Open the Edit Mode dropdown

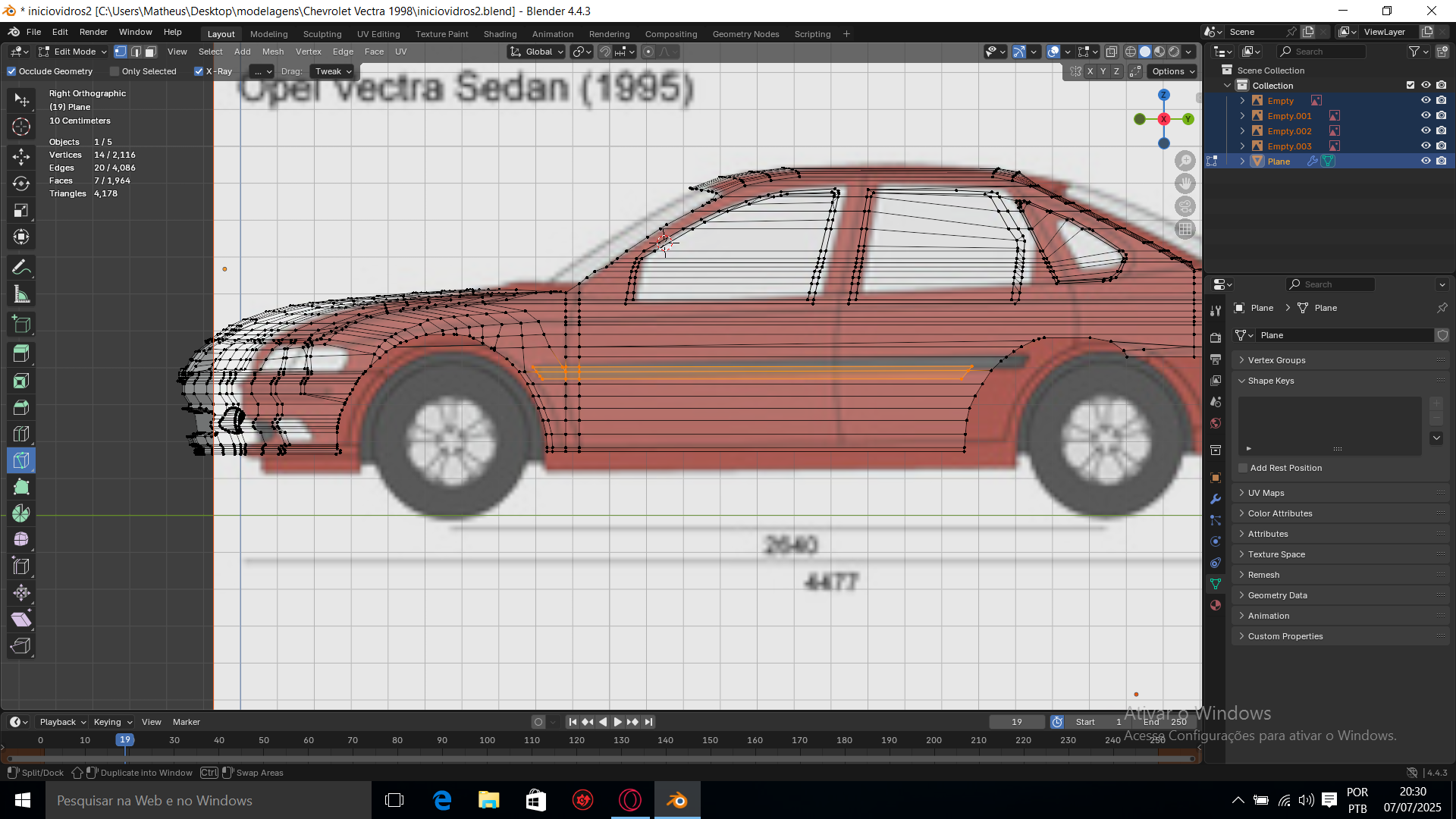pyautogui.click(x=74, y=52)
